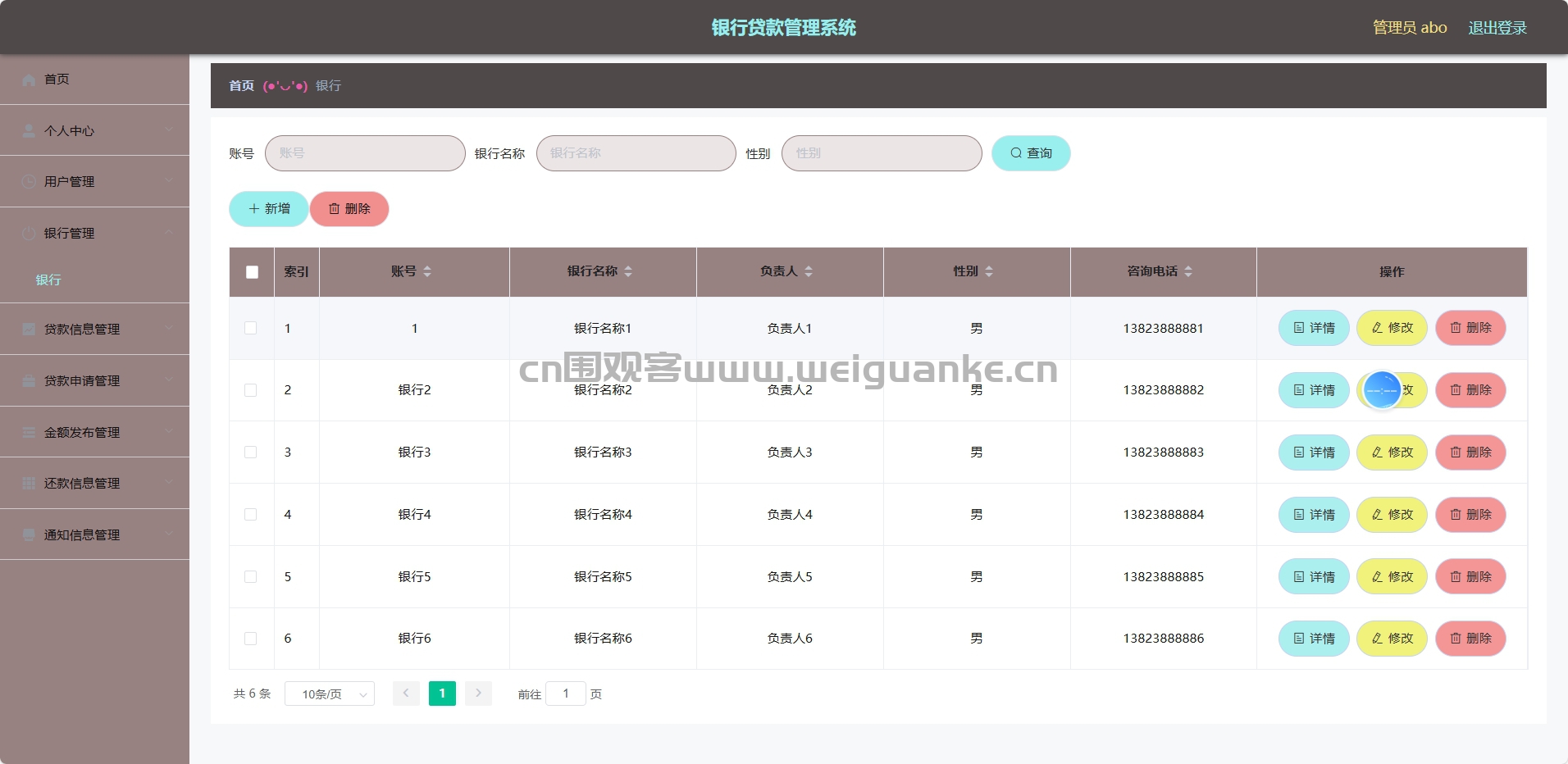Click document icon in 银行名称1 详情

click(1299, 328)
